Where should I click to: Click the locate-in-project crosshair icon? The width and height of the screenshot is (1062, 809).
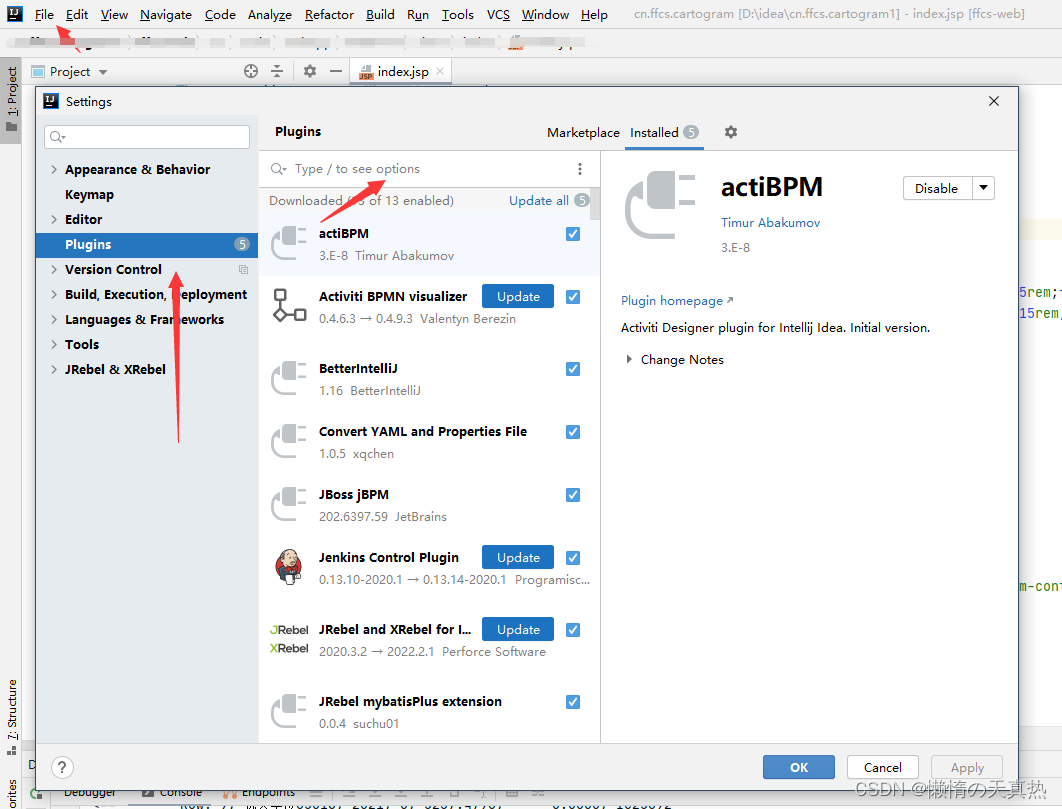point(251,71)
